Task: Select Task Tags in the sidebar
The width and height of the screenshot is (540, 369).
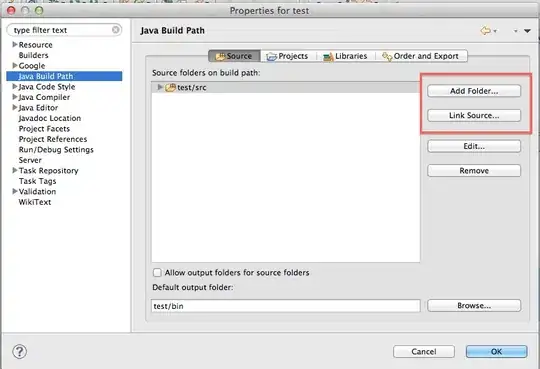Action: point(37,181)
